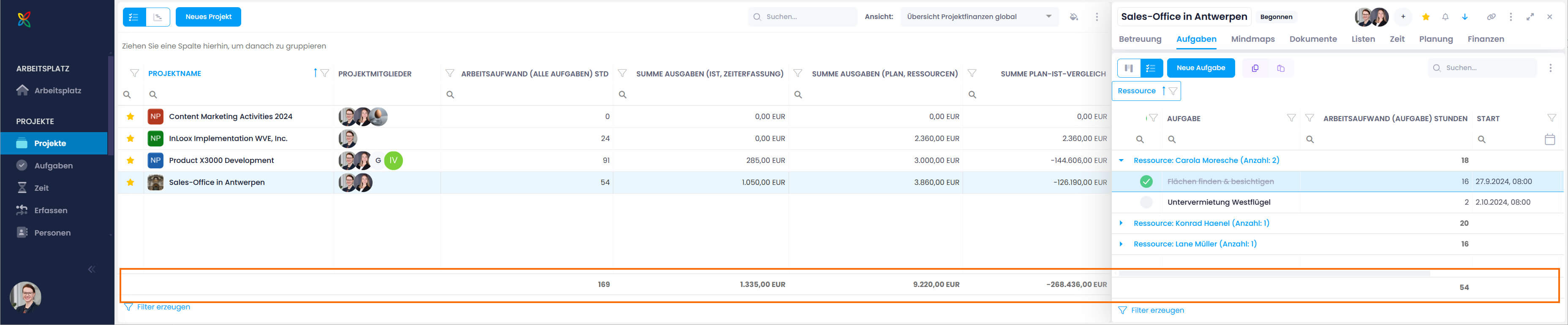Collapse the Carola Moresche resource group
The image size is (1568, 325).
click(1121, 161)
